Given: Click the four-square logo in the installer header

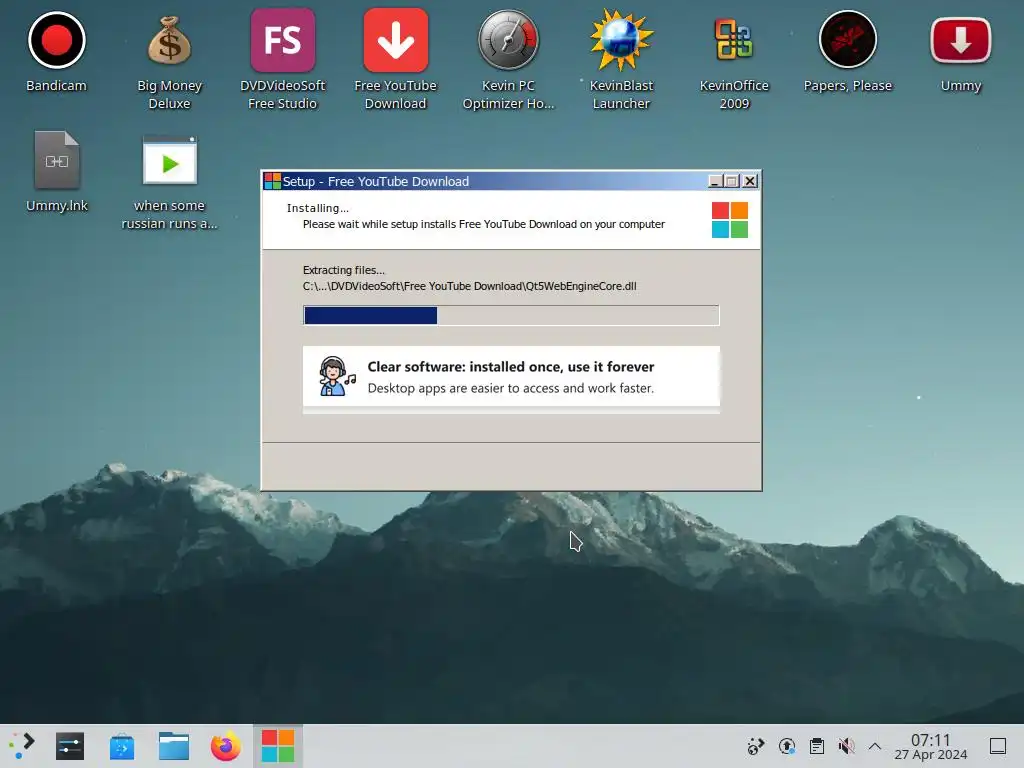Looking at the screenshot, I should pos(729,219).
